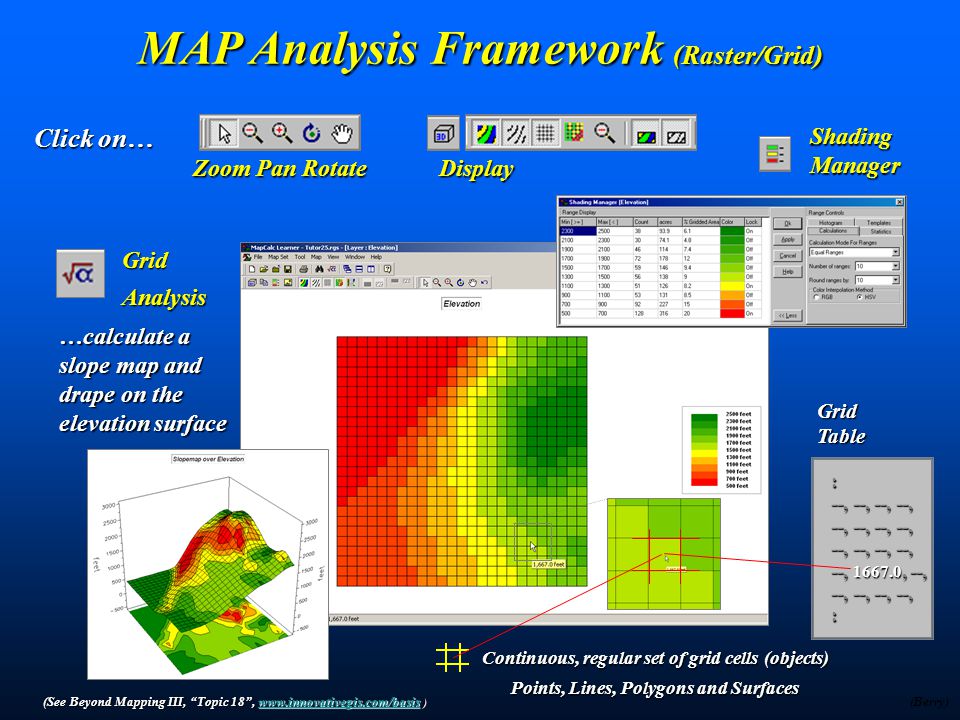960x720 pixels.
Task: Click the selected Min cell 2300
Action: point(578,231)
